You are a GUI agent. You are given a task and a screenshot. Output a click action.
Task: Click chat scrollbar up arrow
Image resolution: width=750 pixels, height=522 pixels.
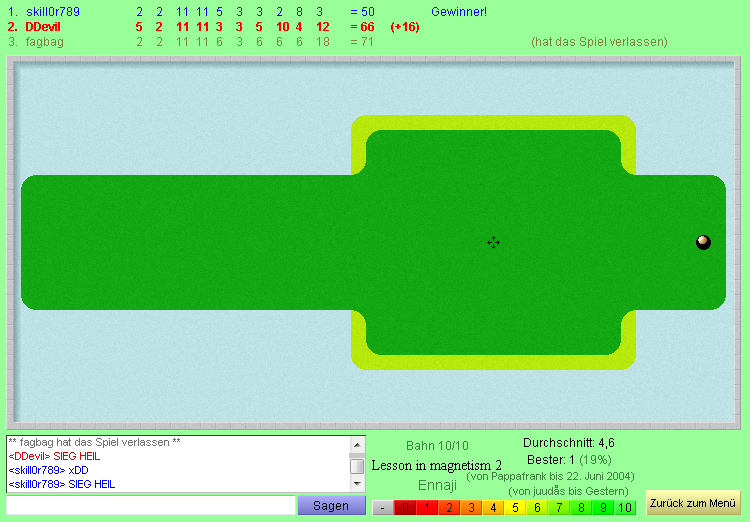tap(357, 445)
